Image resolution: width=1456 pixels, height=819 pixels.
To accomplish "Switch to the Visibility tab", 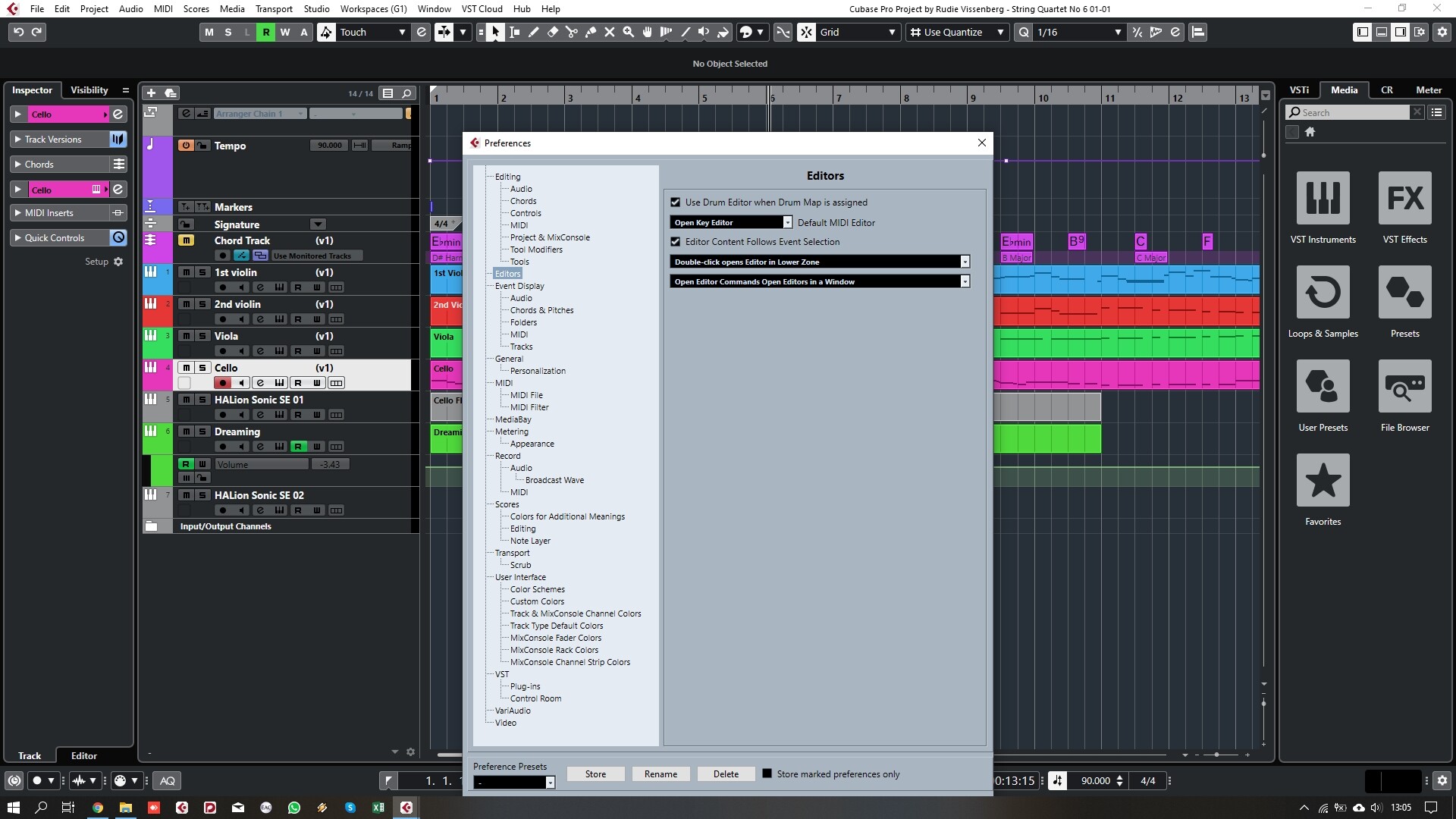I will [89, 89].
